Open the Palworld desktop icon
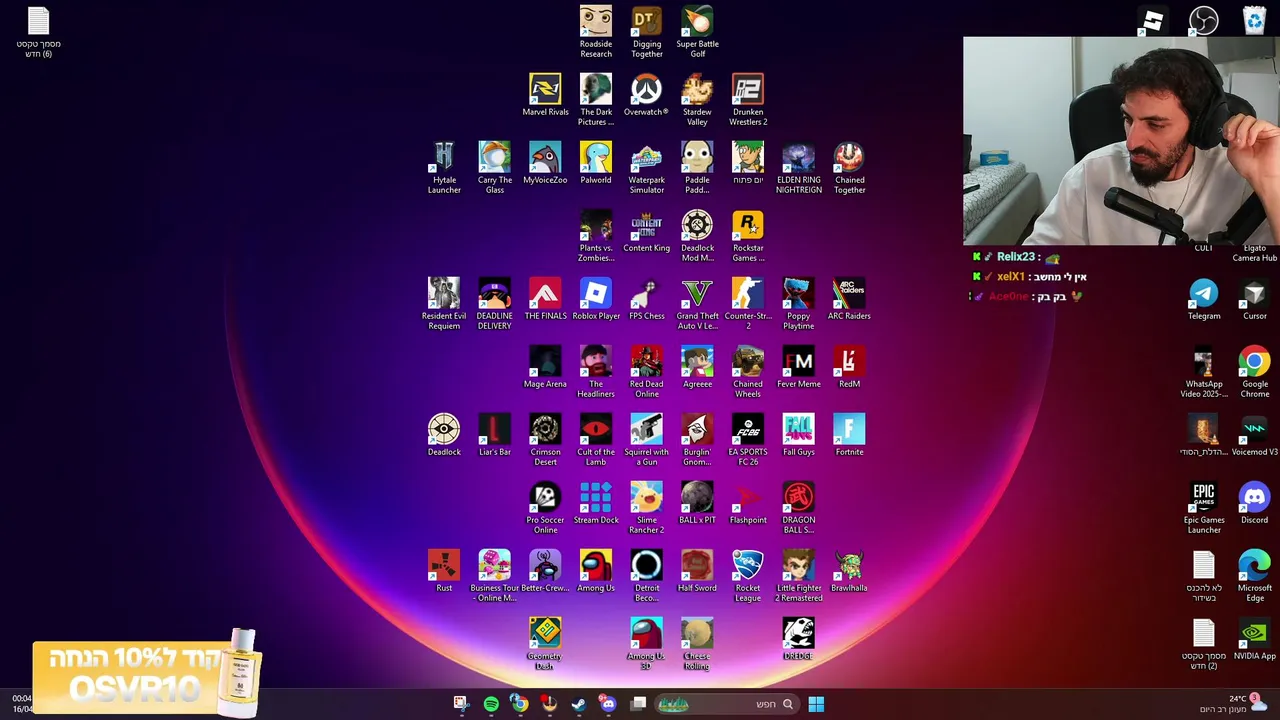This screenshot has width=1280, height=720. [x=596, y=163]
